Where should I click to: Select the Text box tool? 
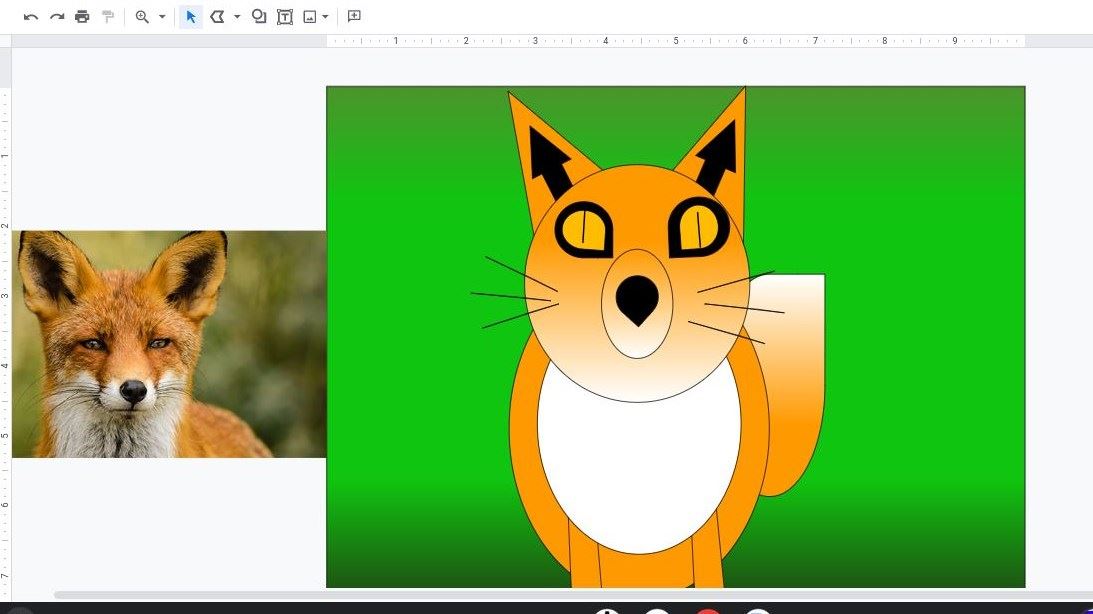pos(285,17)
